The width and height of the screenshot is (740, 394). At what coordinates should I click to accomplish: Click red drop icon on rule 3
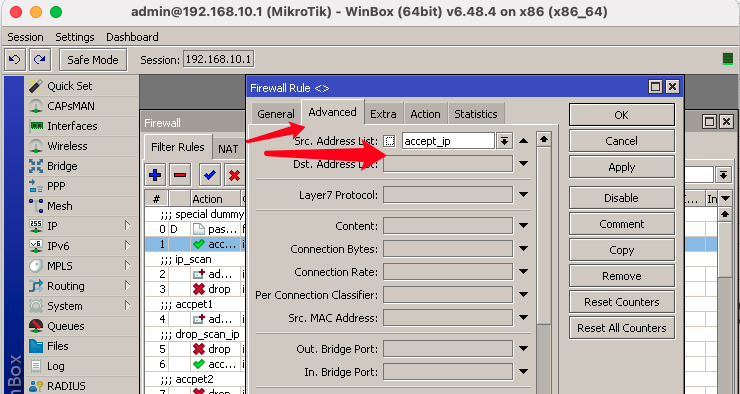199,289
